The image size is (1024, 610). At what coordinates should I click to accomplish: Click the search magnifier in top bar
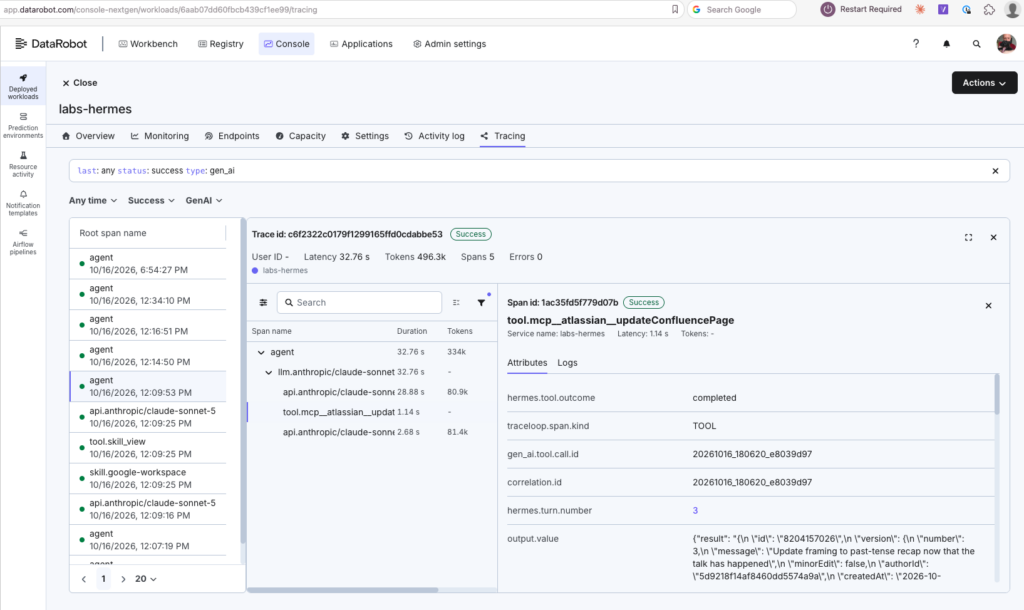pyautogui.click(x=976, y=44)
